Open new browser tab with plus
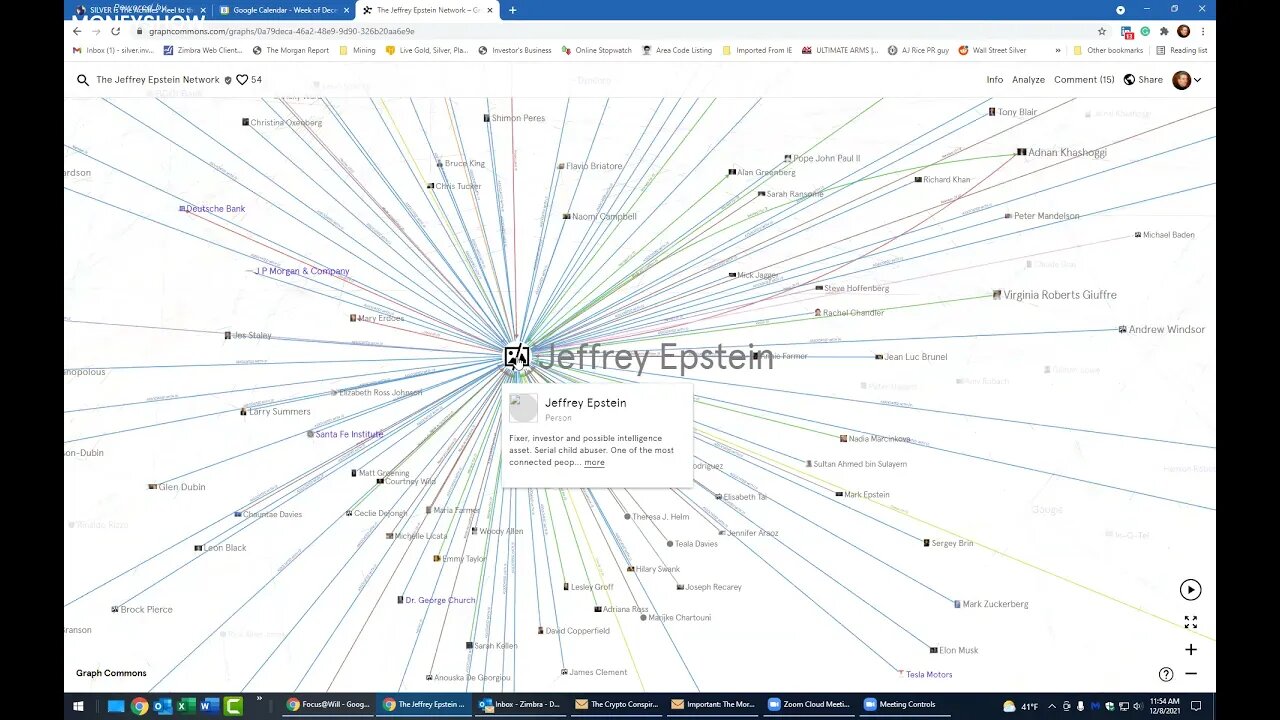Image resolution: width=1280 pixels, height=720 pixels. tap(513, 10)
